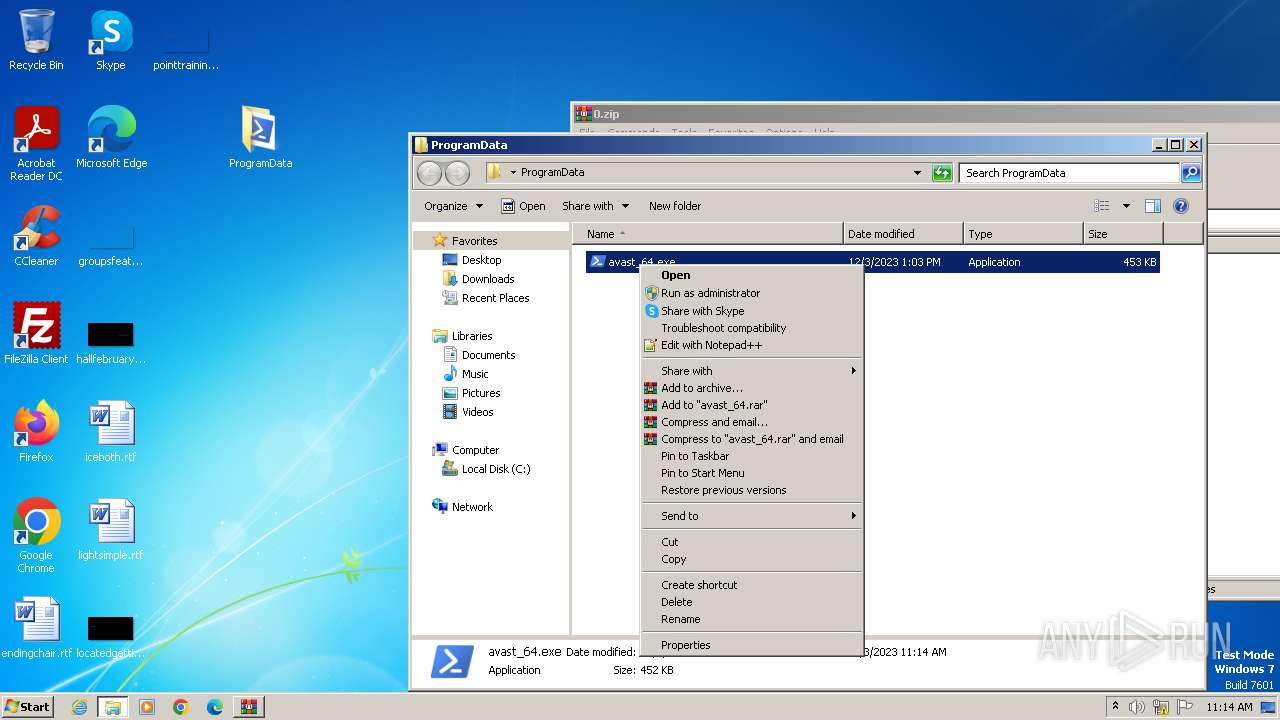Select Cut from the context menu
Screen dimensions: 1280x720
pos(752,542)
